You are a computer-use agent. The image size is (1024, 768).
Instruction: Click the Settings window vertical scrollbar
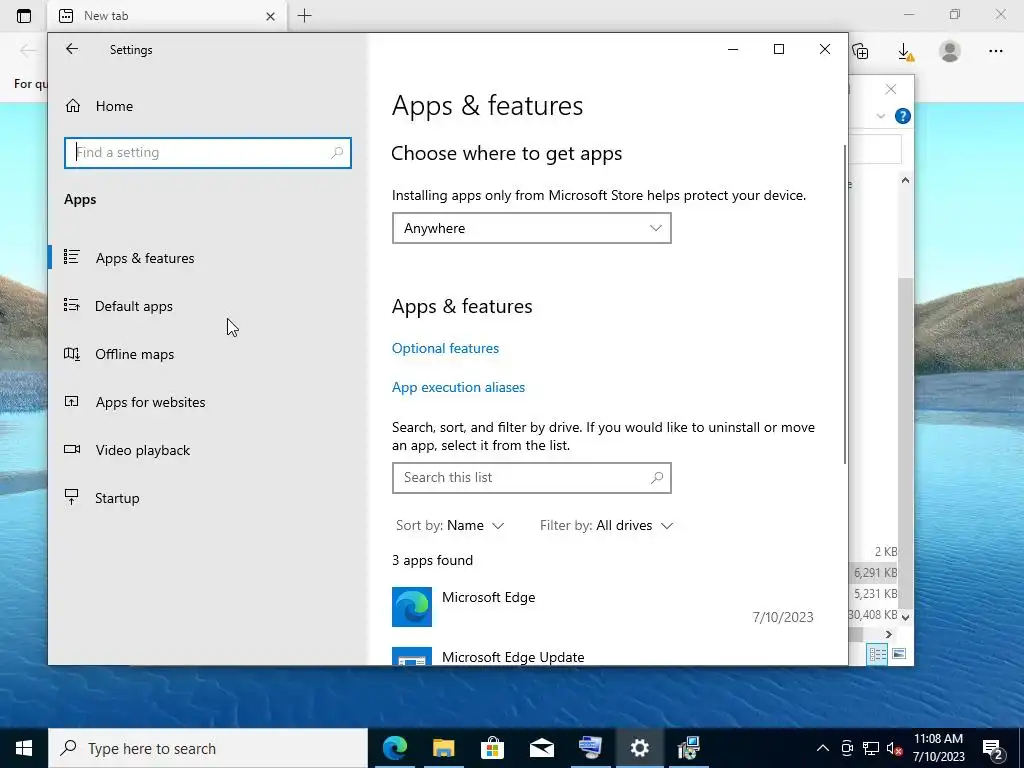pyautogui.click(x=845, y=304)
